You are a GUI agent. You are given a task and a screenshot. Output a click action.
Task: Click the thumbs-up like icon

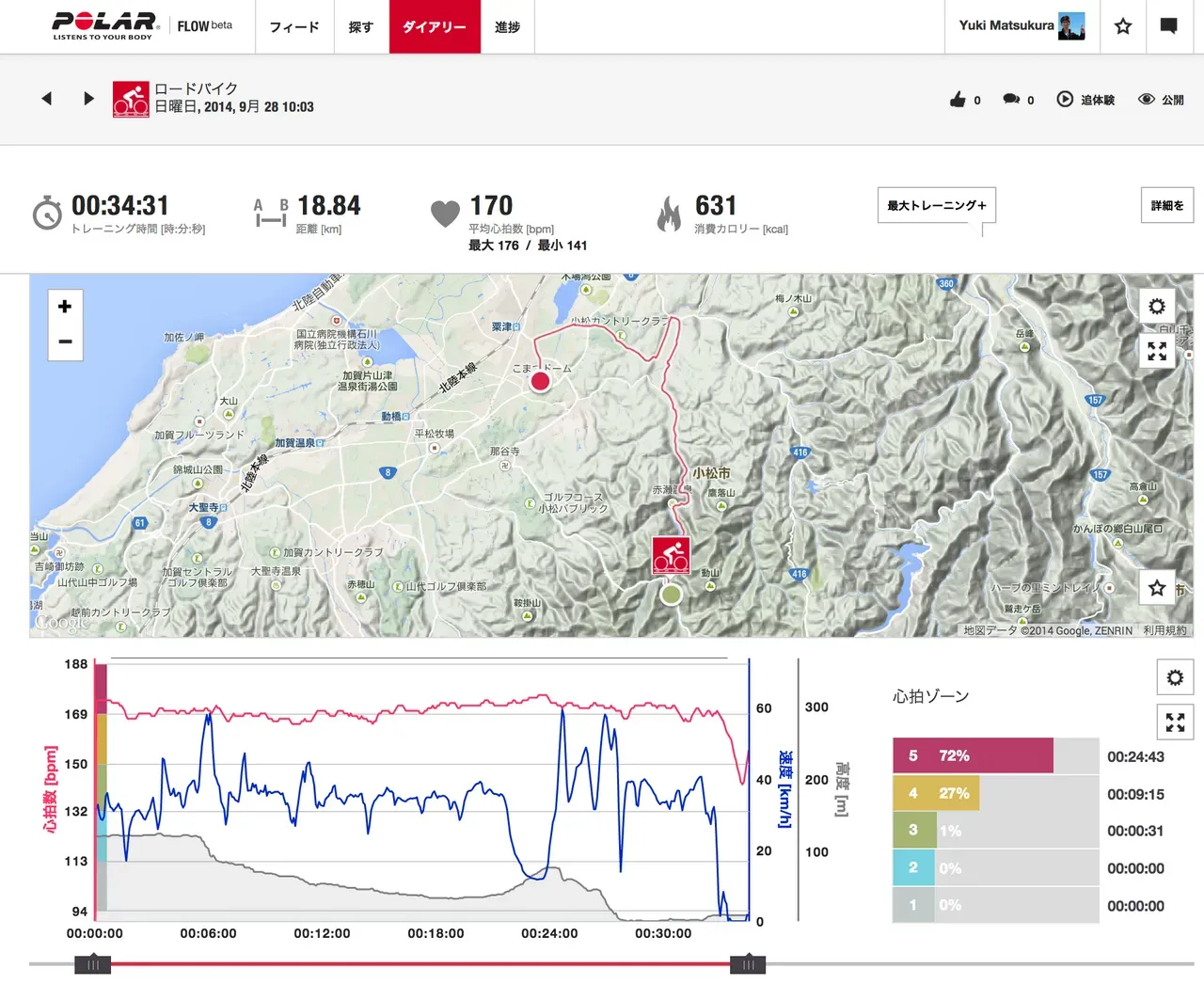958,99
